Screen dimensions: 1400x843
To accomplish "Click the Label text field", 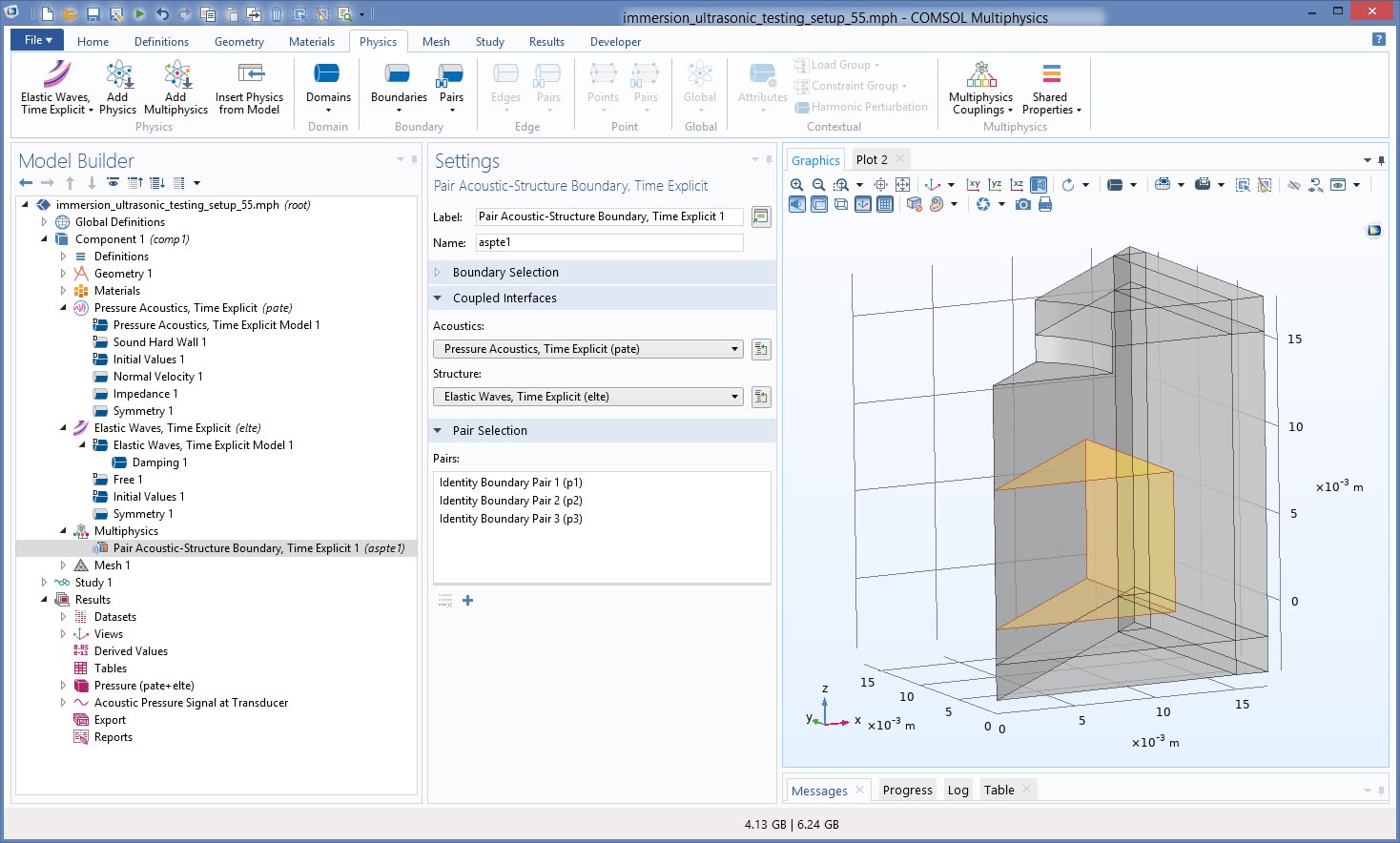I will point(609,216).
